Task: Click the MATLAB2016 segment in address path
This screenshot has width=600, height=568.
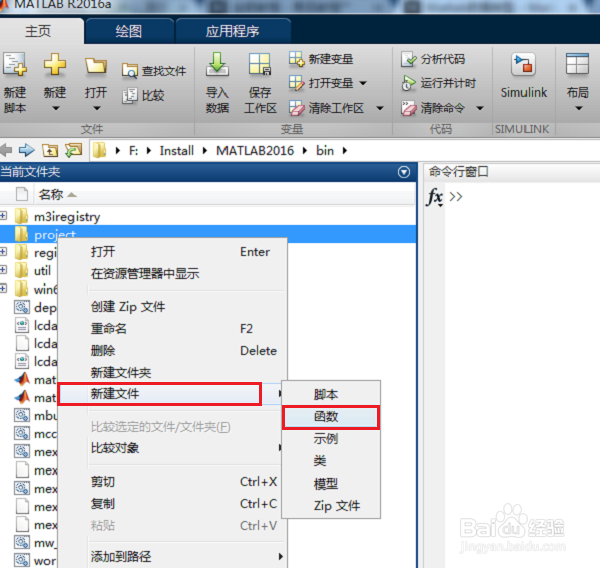Action: click(x=255, y=150)
